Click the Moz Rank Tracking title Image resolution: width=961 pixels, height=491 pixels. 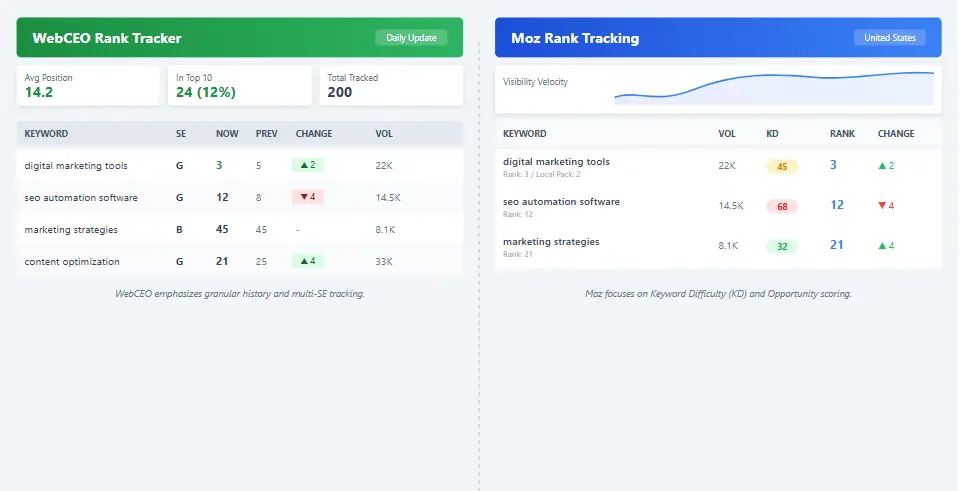(x=575, y=38)
